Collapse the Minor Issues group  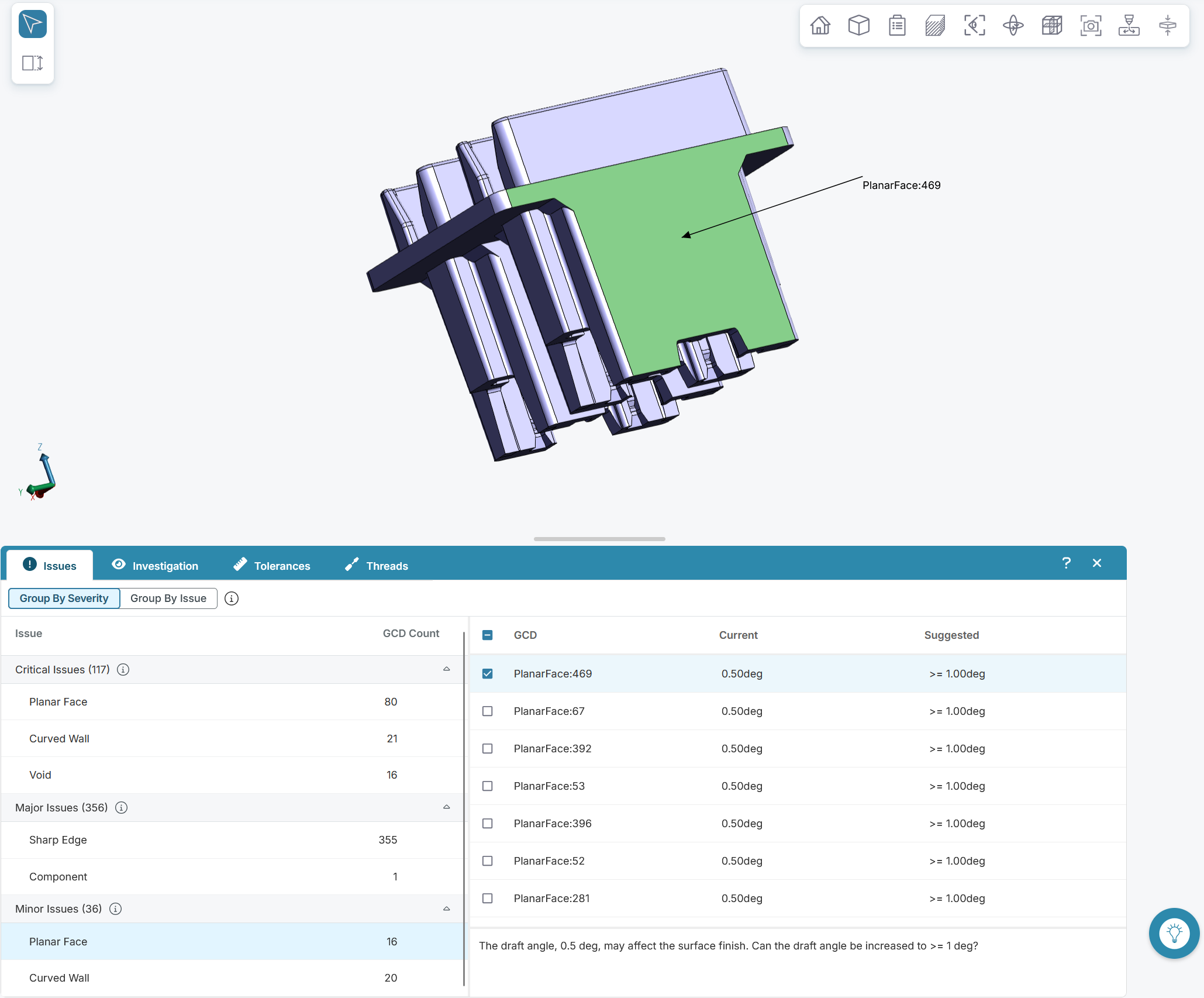(446, 909)
